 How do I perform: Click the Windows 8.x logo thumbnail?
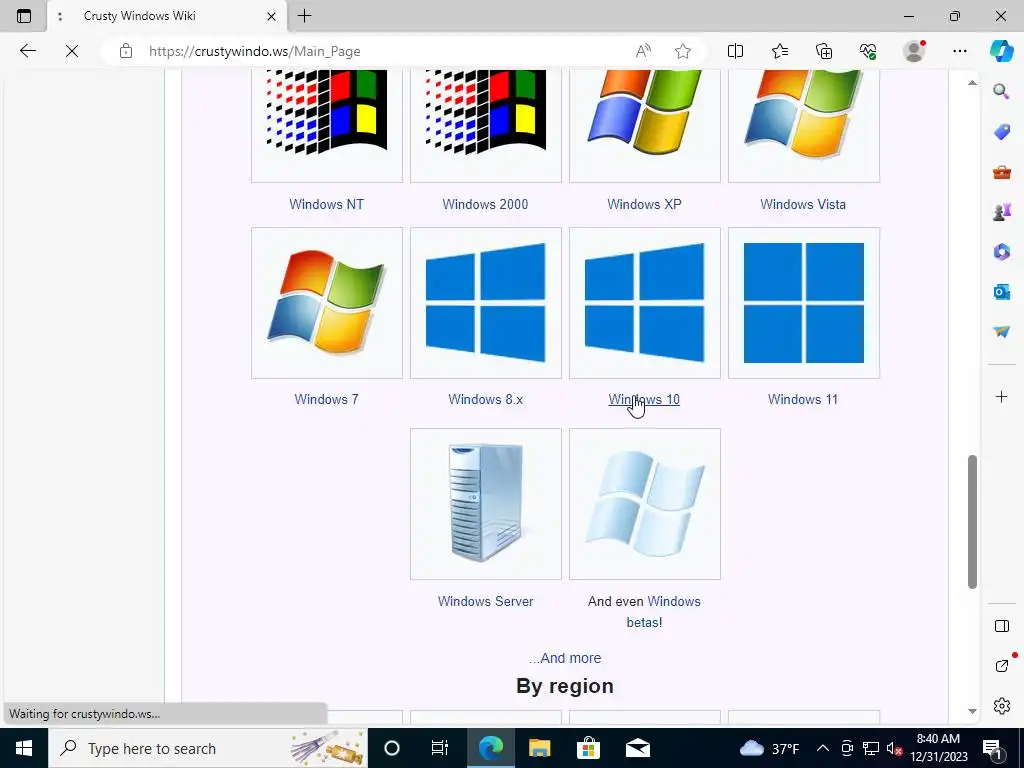(x=486, y=303)
